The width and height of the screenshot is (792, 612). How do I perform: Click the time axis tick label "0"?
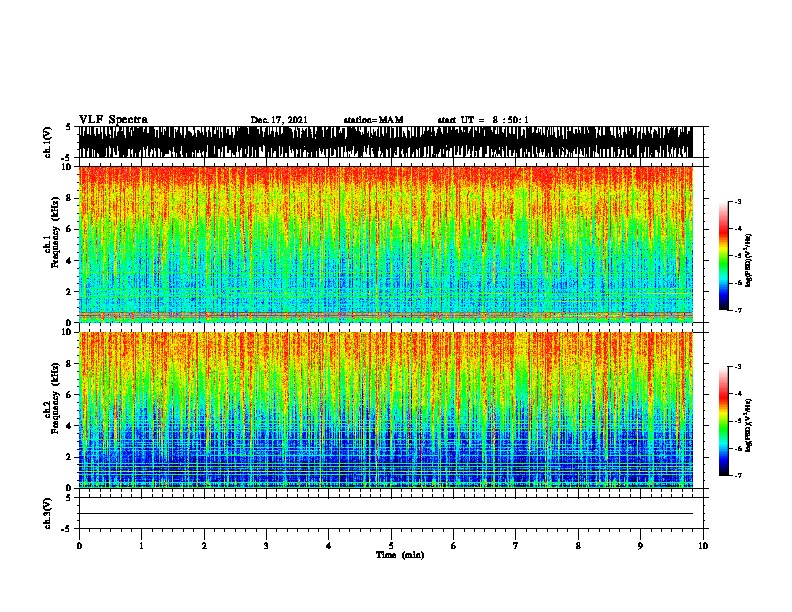(79, 546)
